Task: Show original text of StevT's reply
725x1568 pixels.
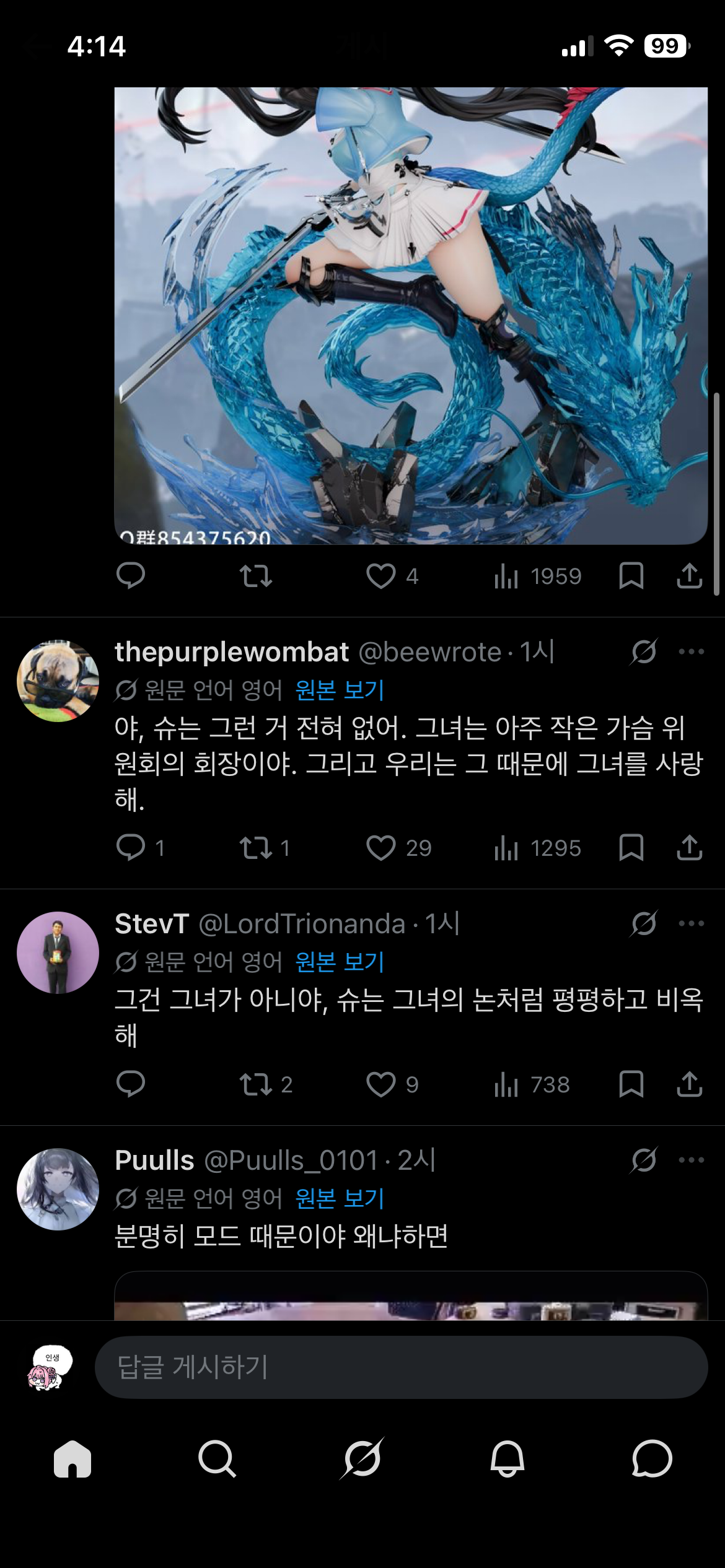Action: point(340,961)
